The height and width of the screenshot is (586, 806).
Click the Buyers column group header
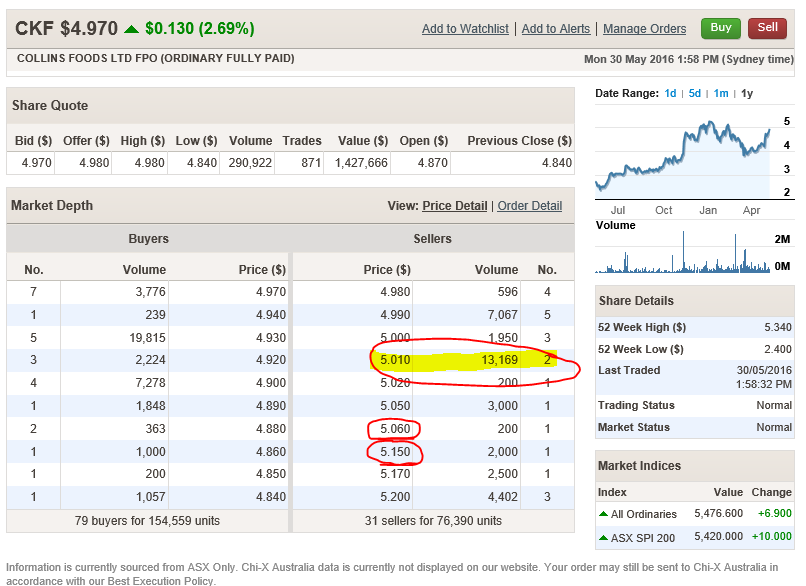[149, 239]
